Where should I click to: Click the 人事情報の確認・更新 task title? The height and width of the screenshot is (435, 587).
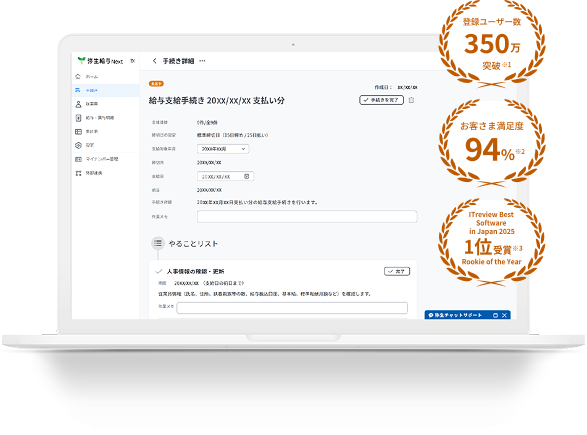click(x=195, y=271)
